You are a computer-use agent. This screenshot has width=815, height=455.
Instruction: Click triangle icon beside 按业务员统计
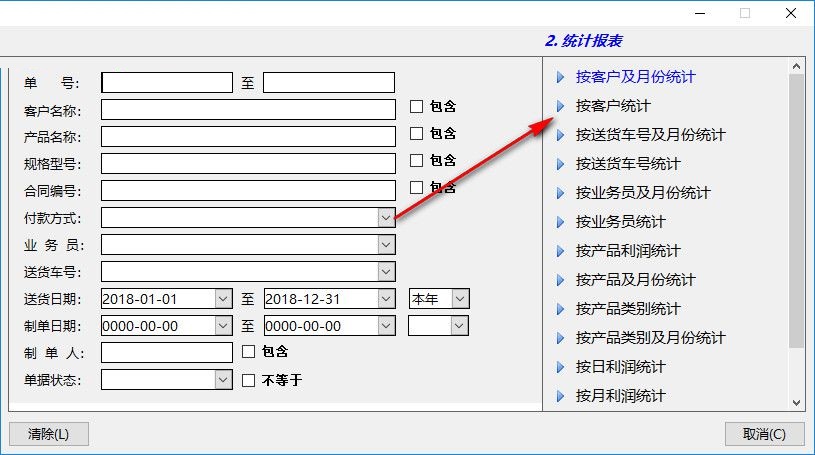tap(560, 223)
